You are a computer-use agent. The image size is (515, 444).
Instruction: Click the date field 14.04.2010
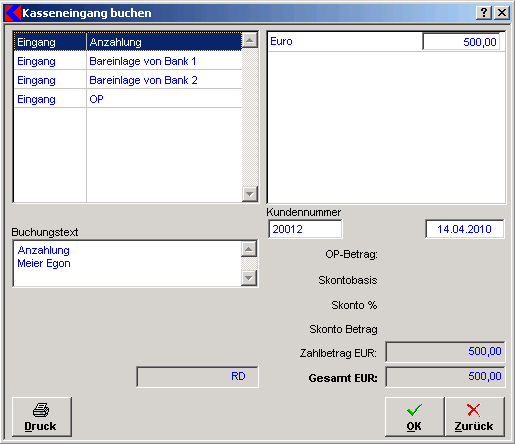click(x=465, y=229)
